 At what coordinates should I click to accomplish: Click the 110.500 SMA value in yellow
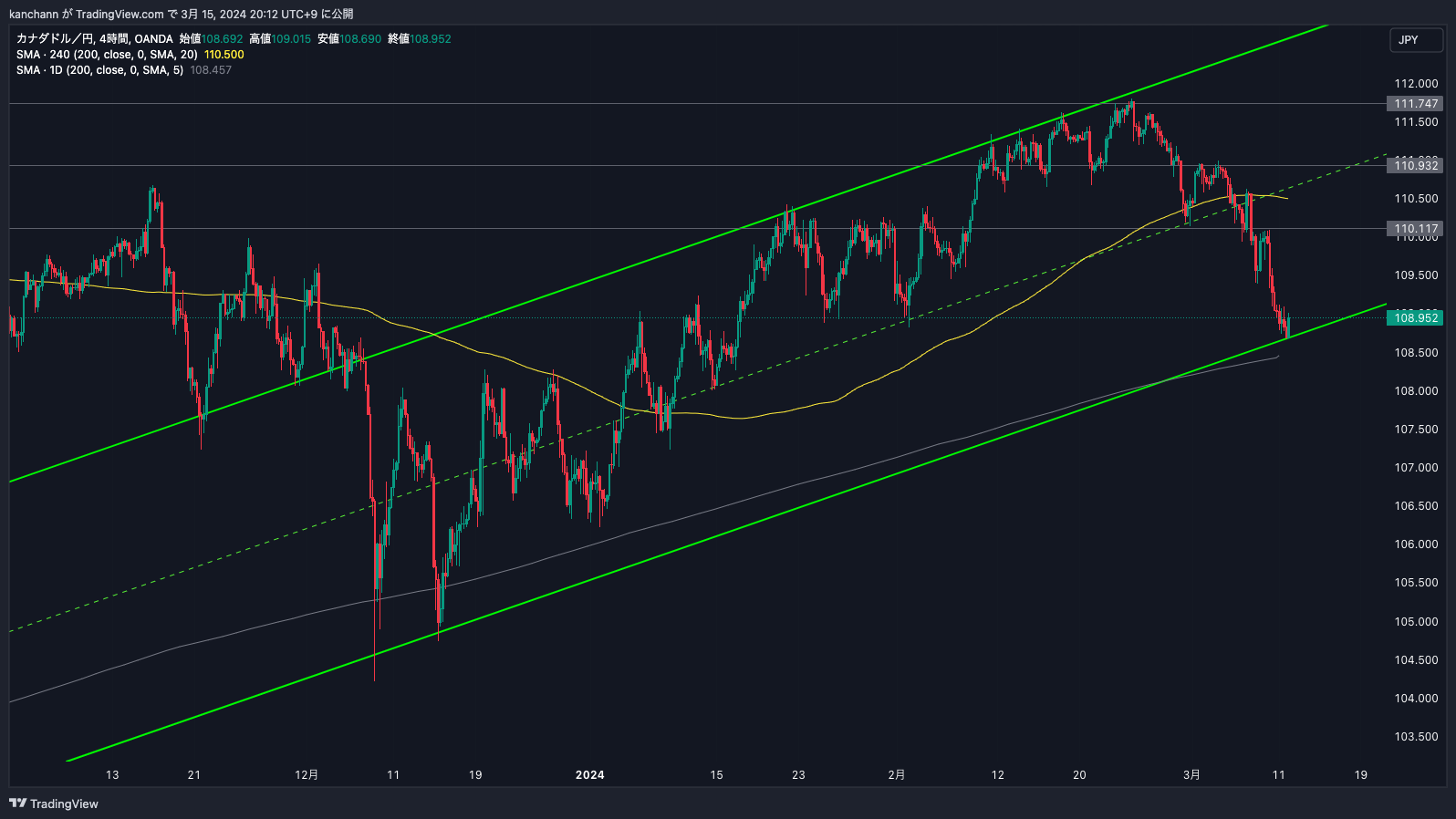[224, 55]
